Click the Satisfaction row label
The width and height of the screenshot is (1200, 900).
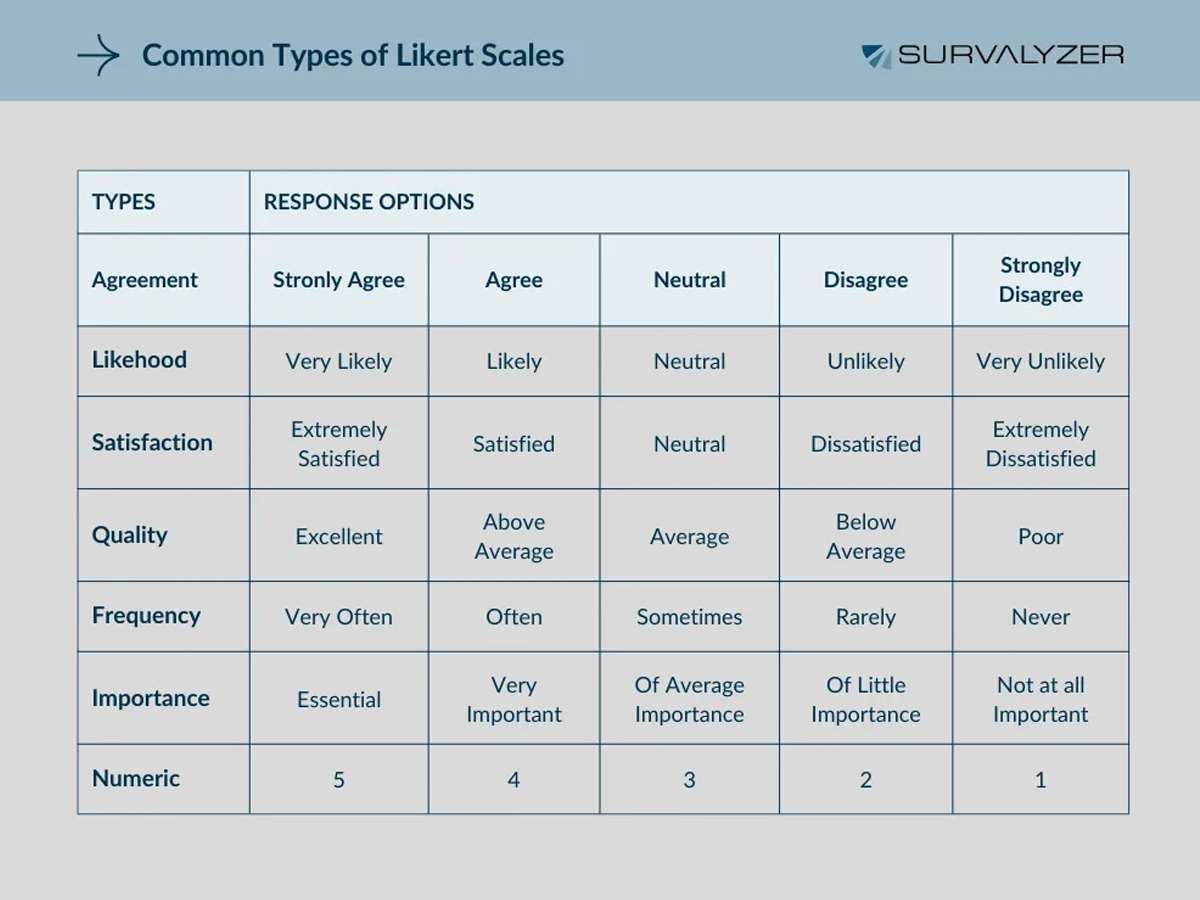[x=152, y=443]
